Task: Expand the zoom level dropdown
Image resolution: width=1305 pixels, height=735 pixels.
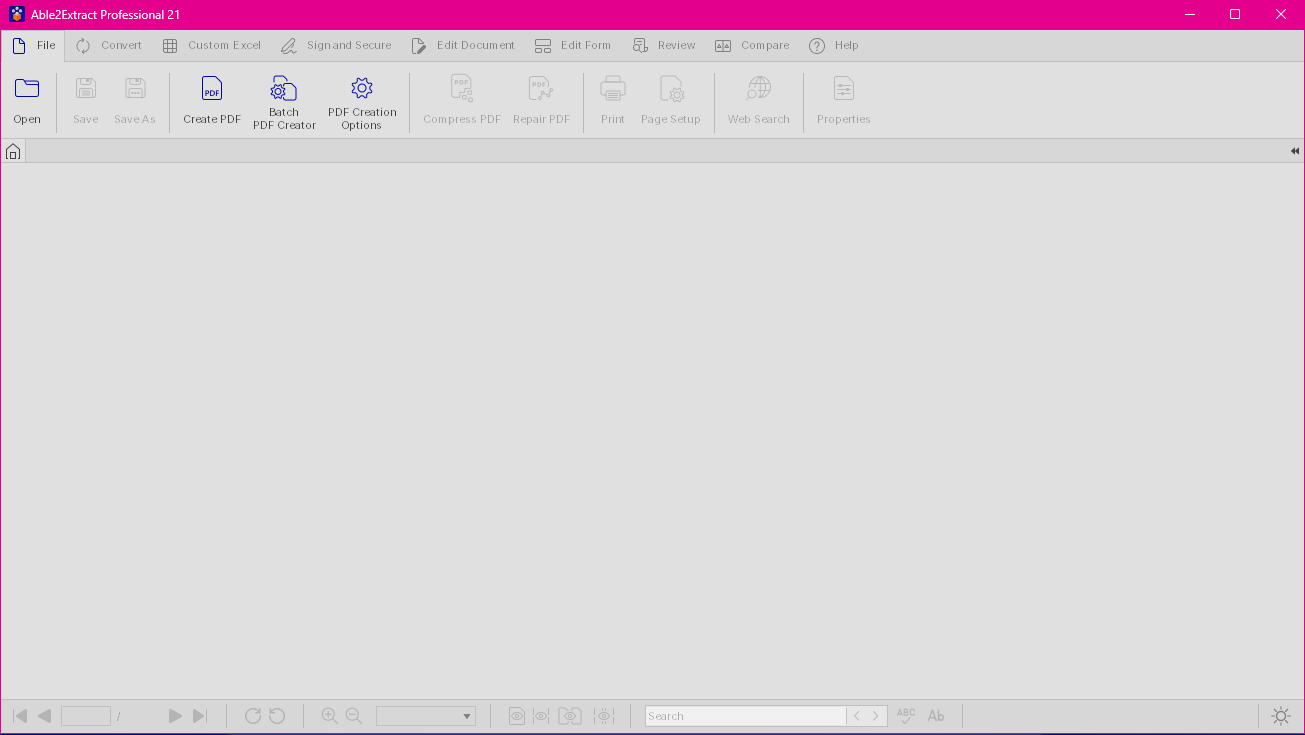Action: click(467, 716)
